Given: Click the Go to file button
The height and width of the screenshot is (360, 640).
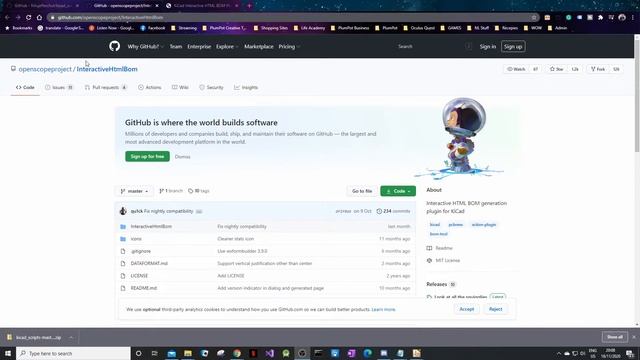Looking at the screenshot, I should tap(362, 191).
